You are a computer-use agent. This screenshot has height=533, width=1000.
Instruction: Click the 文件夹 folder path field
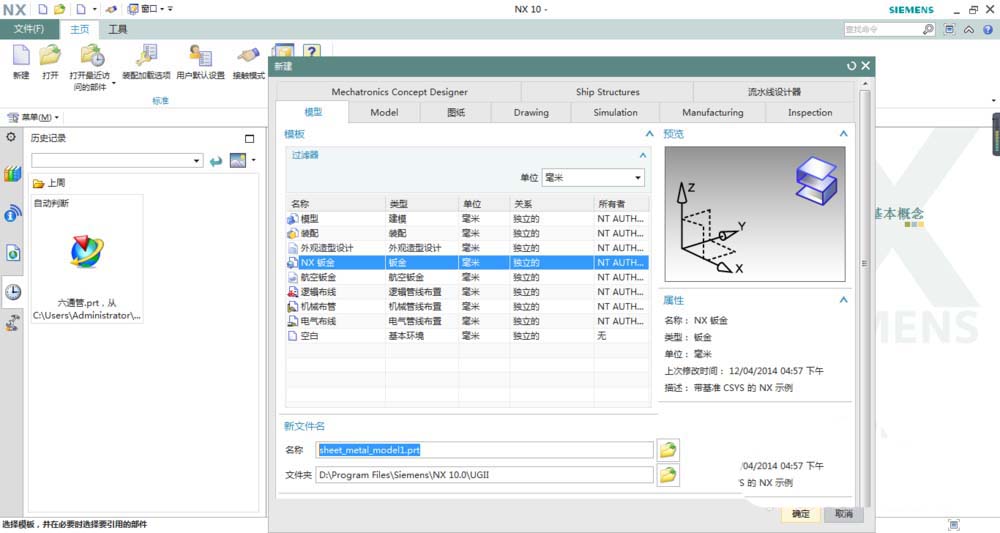tap(485, 475)
